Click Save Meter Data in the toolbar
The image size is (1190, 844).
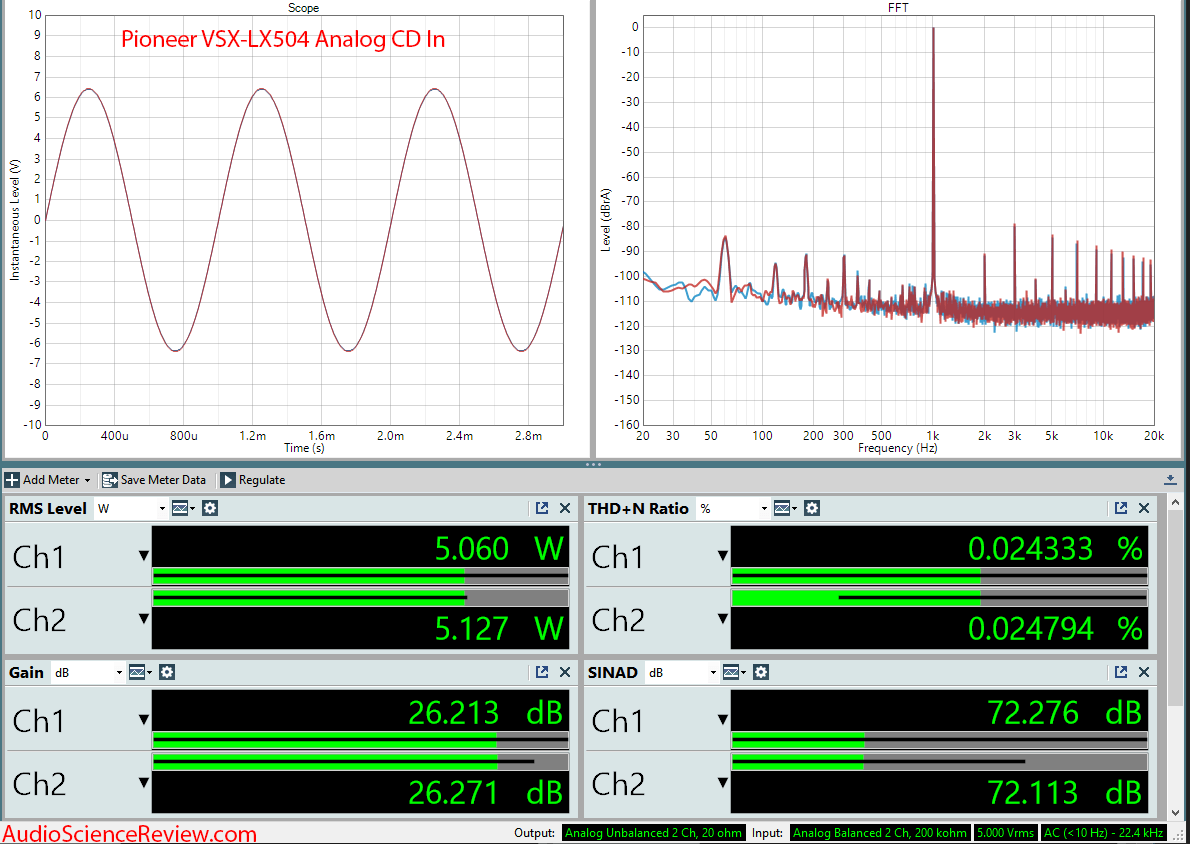(x=154, y=480)
